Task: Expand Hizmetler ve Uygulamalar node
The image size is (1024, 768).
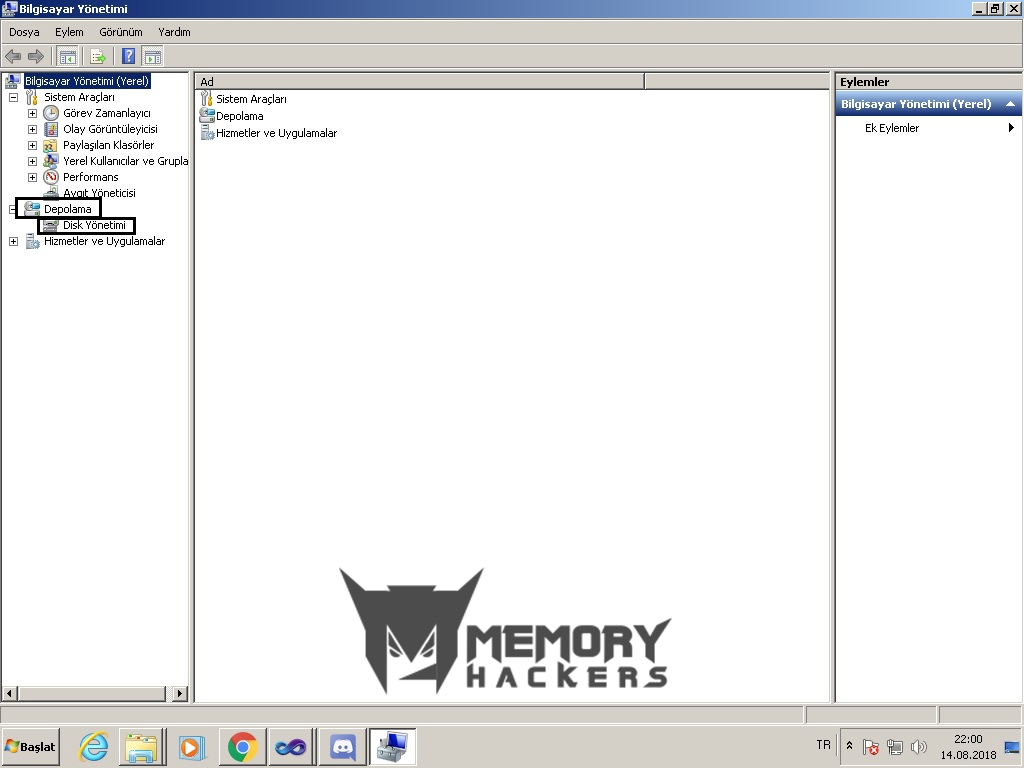Action: click(13, 241)
